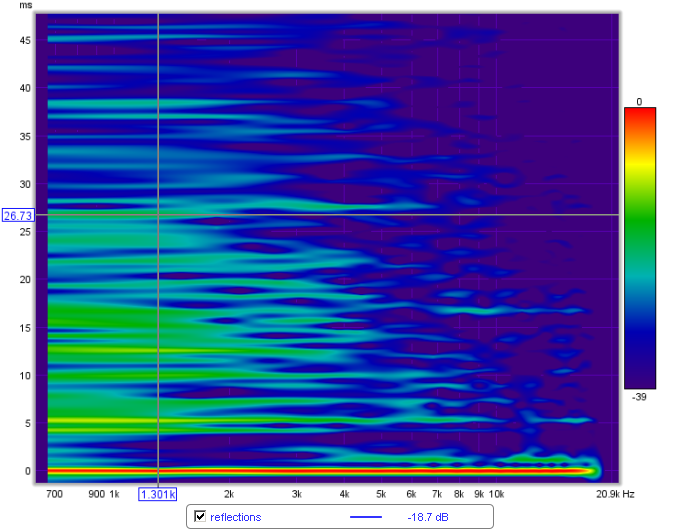Click the 26.73 ms time cursor readout

tap(18, 215)
